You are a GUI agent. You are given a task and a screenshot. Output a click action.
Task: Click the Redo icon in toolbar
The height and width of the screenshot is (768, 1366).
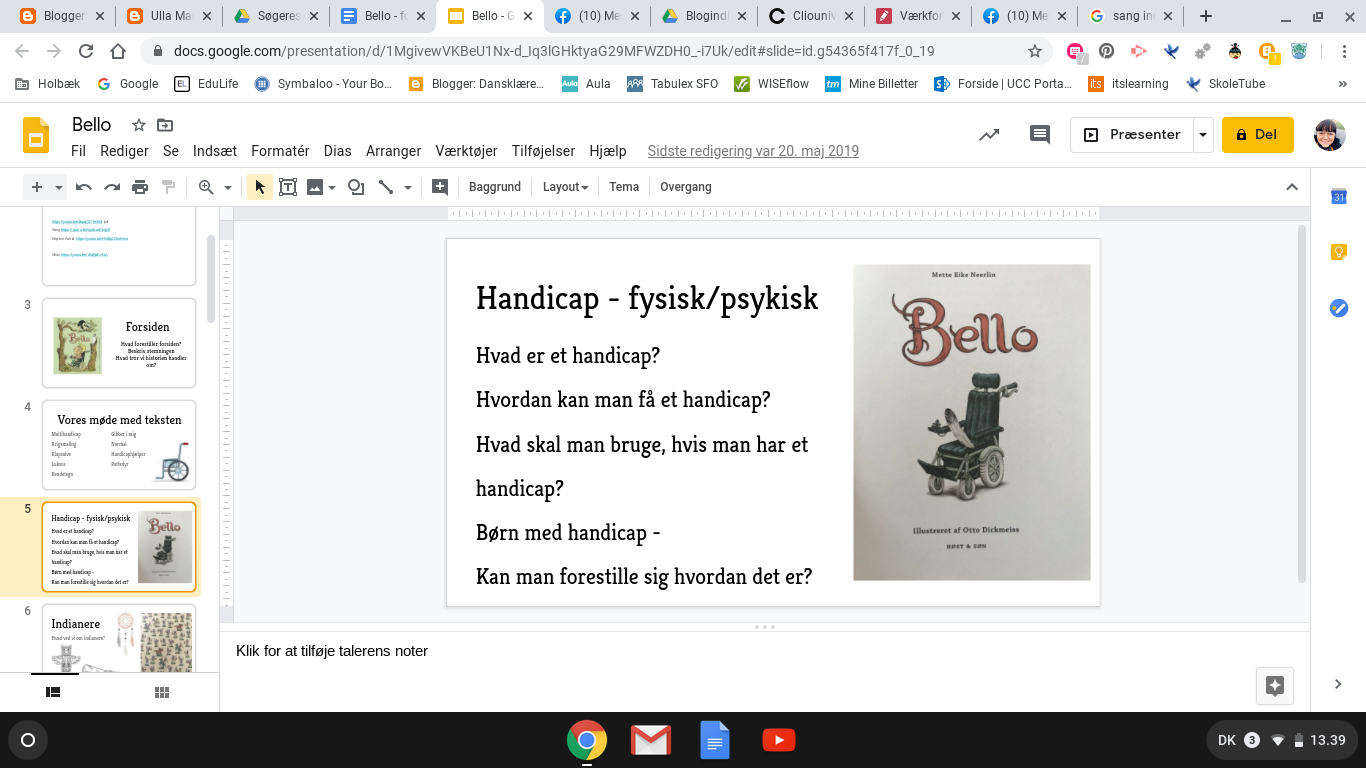click(x=112, y=187)
